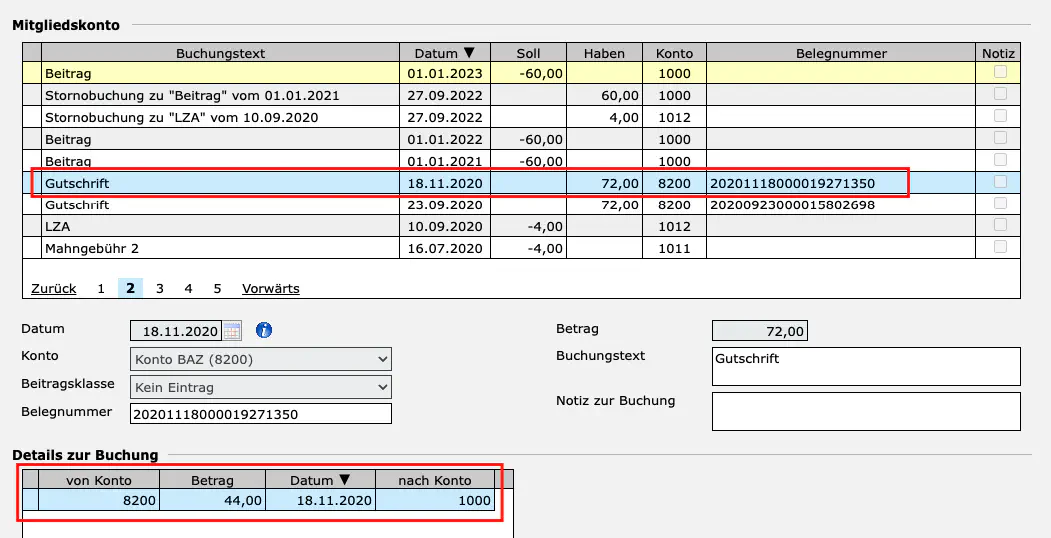Click into the Buchungstext text area
This screenshot has height=538, width=1051.
coord(866,366)
